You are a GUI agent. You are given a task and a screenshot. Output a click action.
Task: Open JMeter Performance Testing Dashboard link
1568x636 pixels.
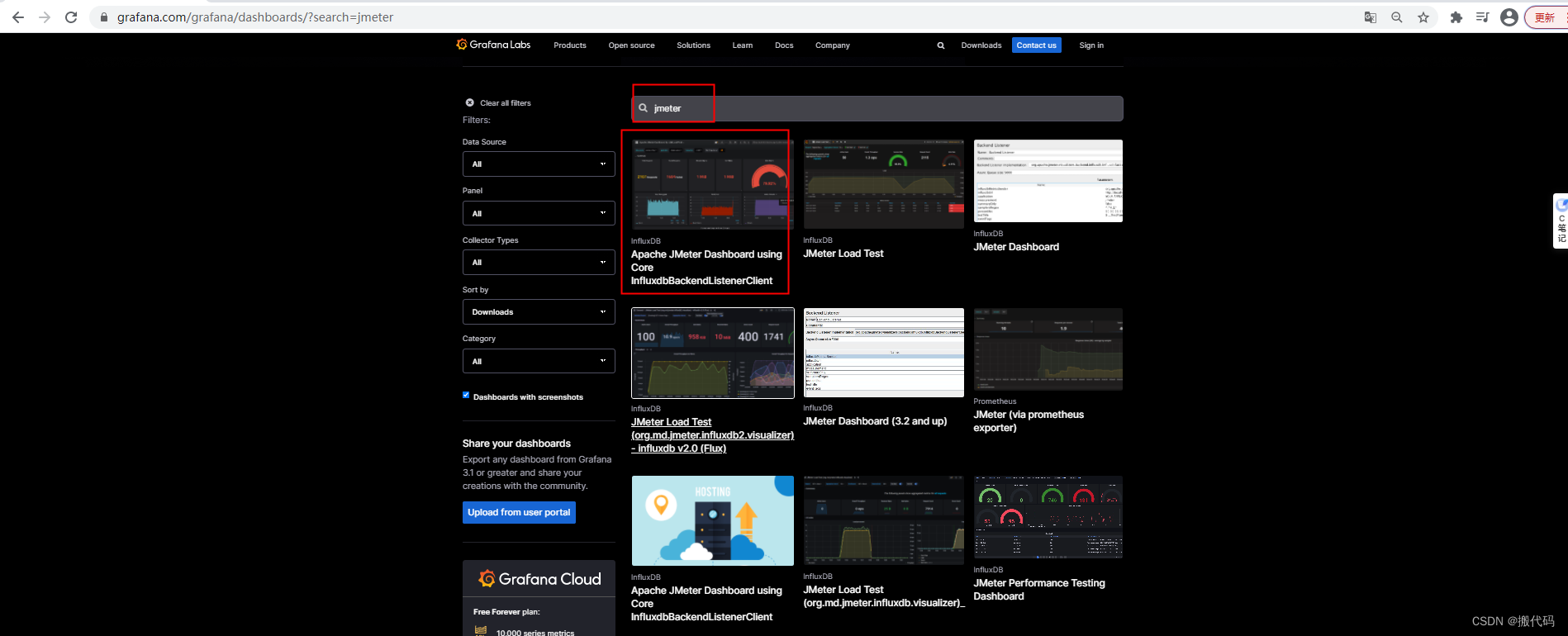coord(1039,590)
